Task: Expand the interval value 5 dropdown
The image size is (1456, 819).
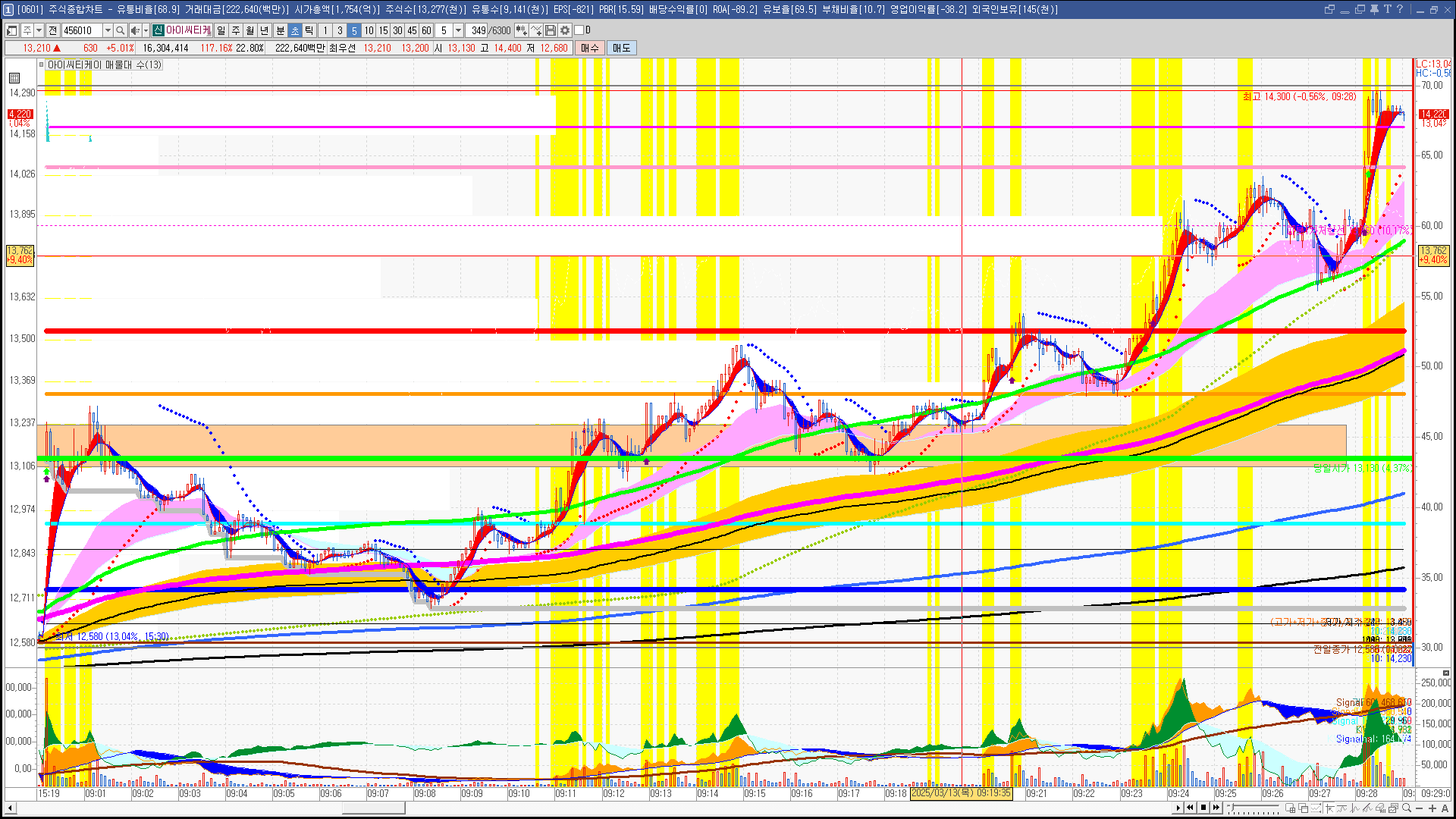Action: [458, 30]
